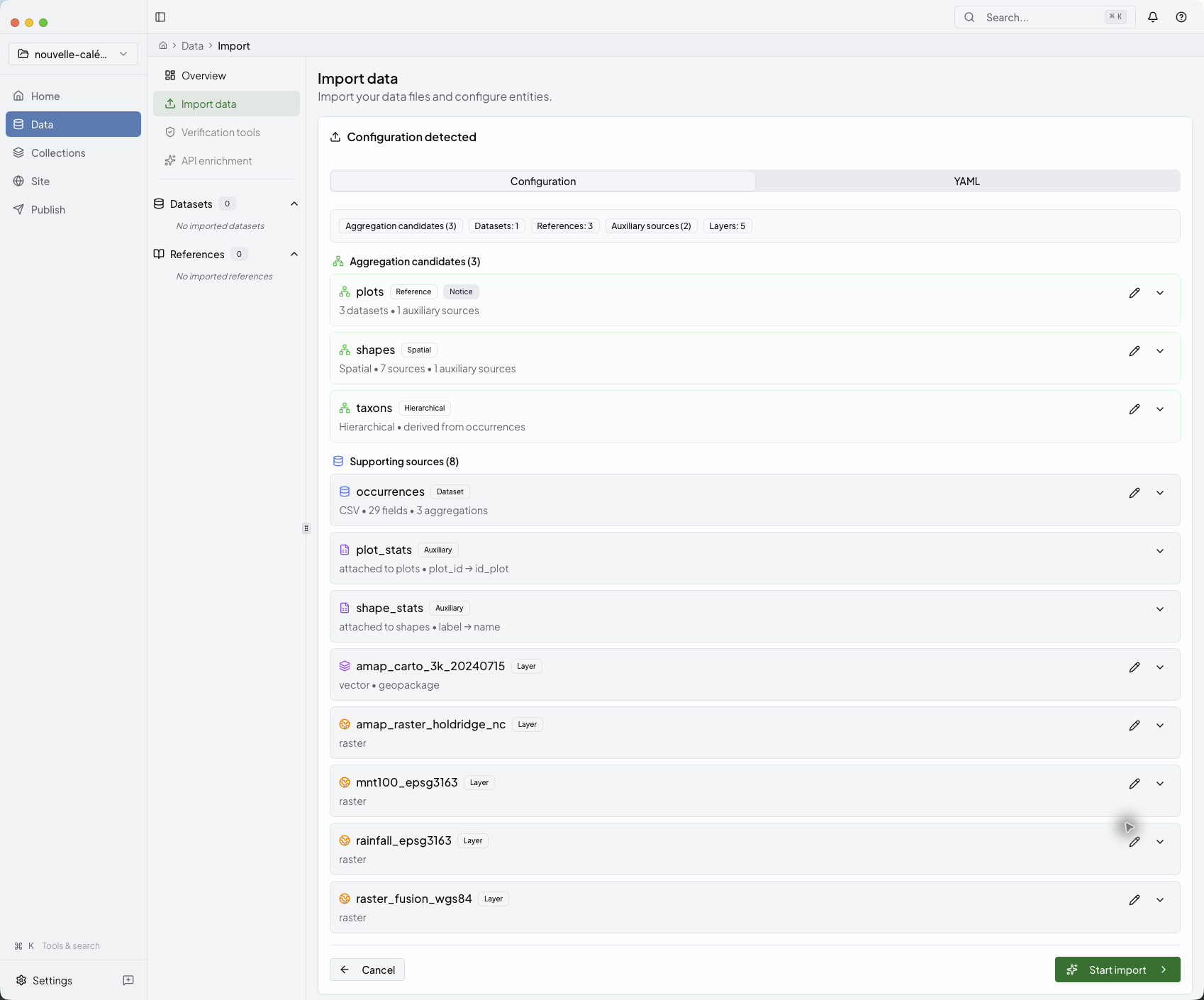The image size is (1204, 1000).
Task: Click the taxons hierarchy icon
Action: click(x=345, y=408)
